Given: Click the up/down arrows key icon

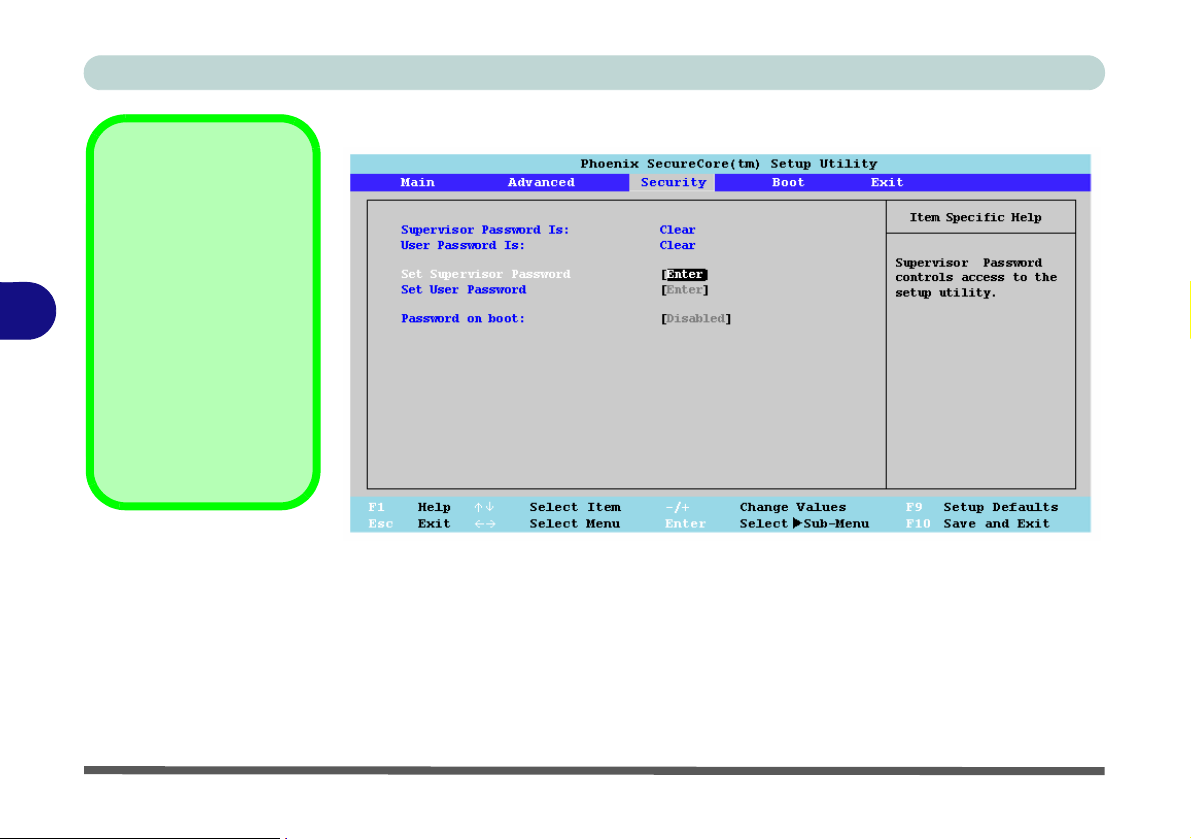Looking at the screenshot, I should [x=484, y=507].
